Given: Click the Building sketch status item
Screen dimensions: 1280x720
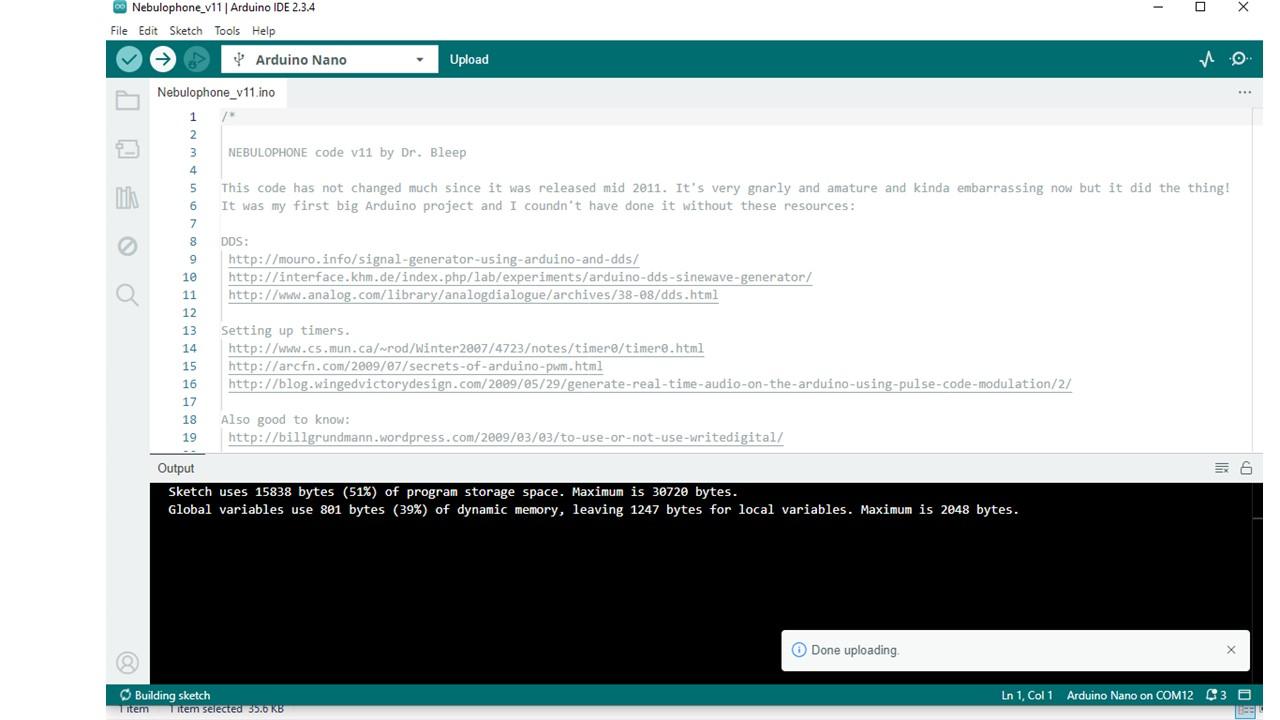Looking at the screenshot, I should (x=165, y=695).
